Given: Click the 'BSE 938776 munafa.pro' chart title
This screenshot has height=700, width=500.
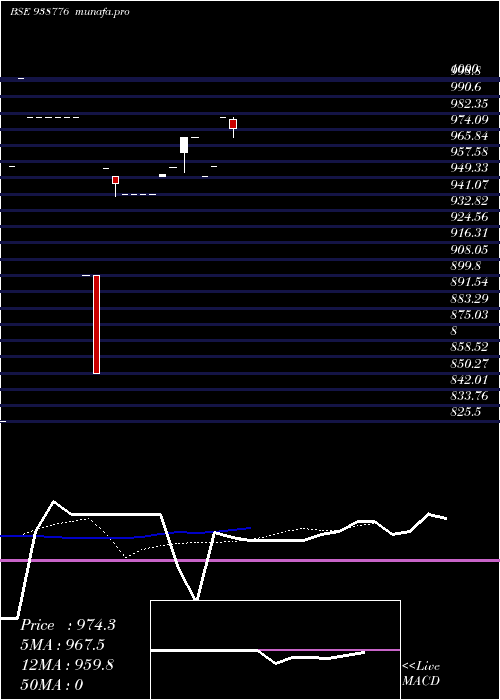Looking at the screenshot, I should [x=70, y=12].
